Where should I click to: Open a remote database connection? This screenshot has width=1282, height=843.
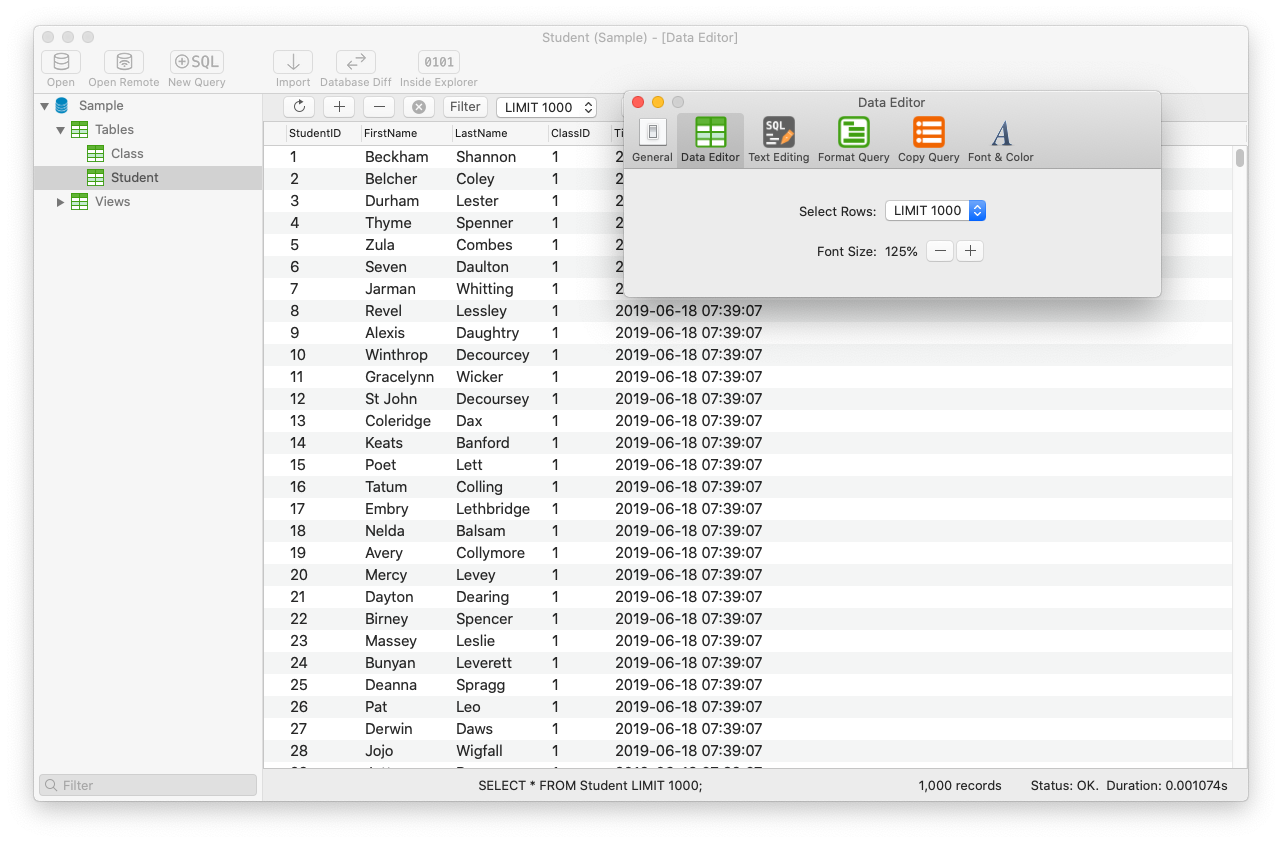[x=123, y=62]
